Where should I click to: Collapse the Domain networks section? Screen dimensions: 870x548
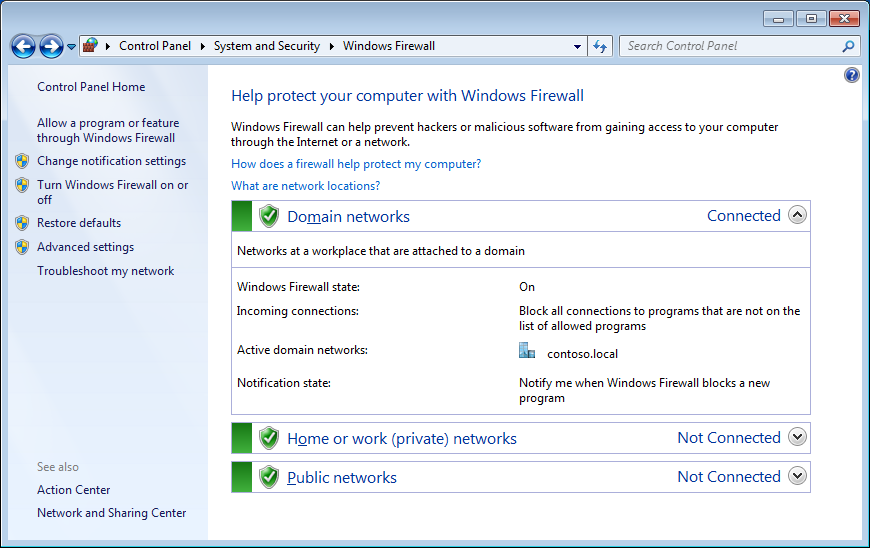[797, 215]
